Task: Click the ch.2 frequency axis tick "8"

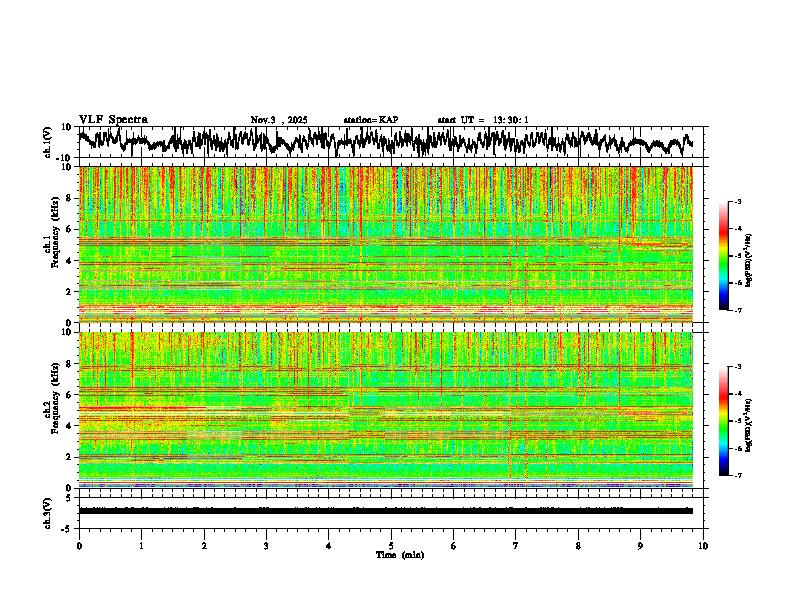Action: coord(70,364)
